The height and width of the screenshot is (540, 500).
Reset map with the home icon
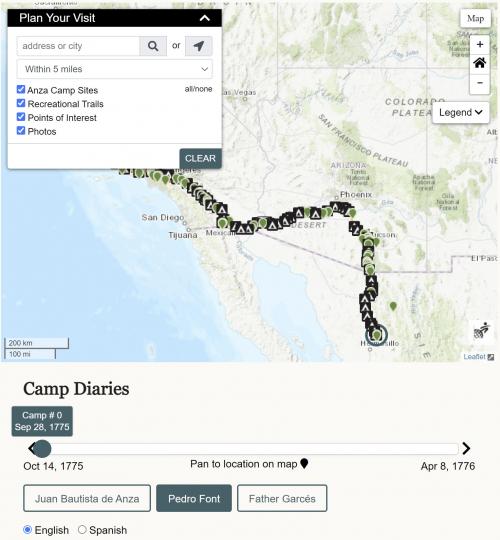(x=480, y=63)
